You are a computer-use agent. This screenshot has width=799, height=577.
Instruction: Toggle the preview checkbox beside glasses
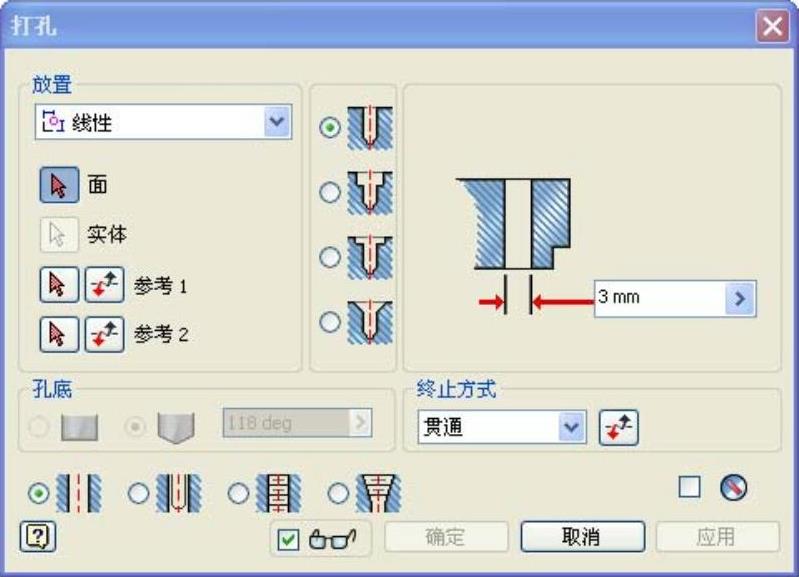(x=288, y=539)
